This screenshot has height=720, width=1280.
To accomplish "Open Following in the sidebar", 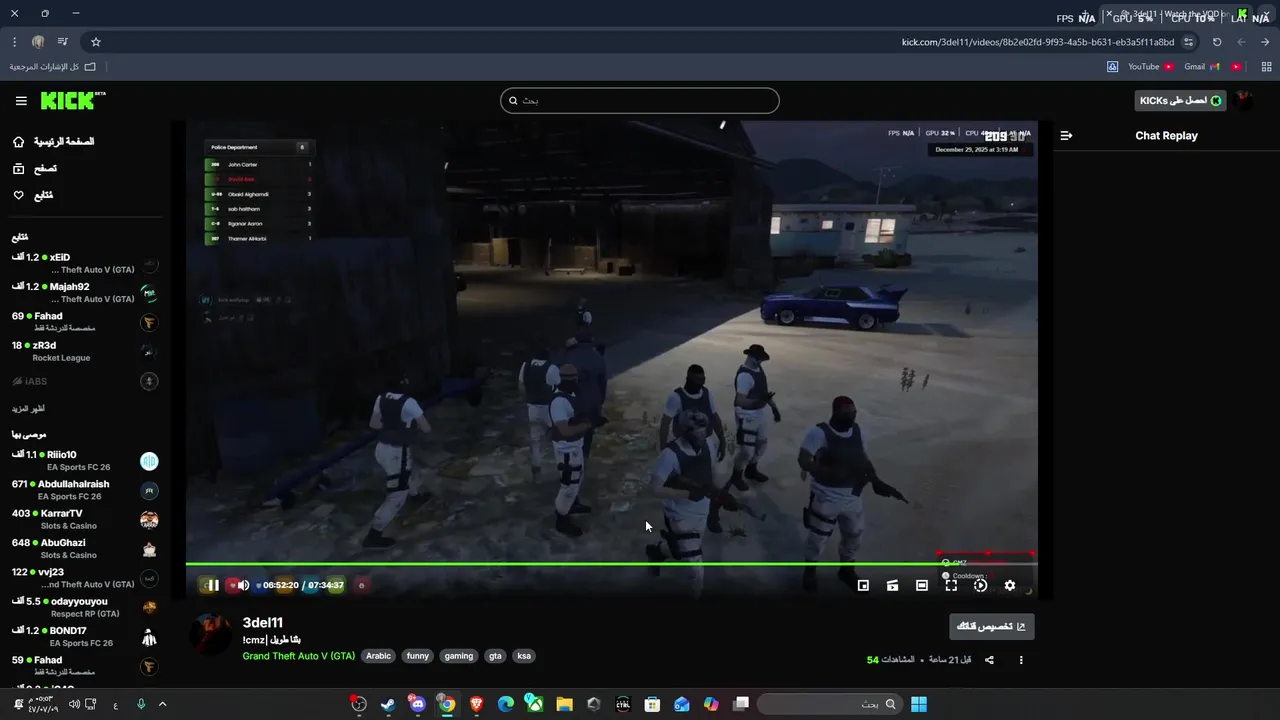I will pos(33,196).
